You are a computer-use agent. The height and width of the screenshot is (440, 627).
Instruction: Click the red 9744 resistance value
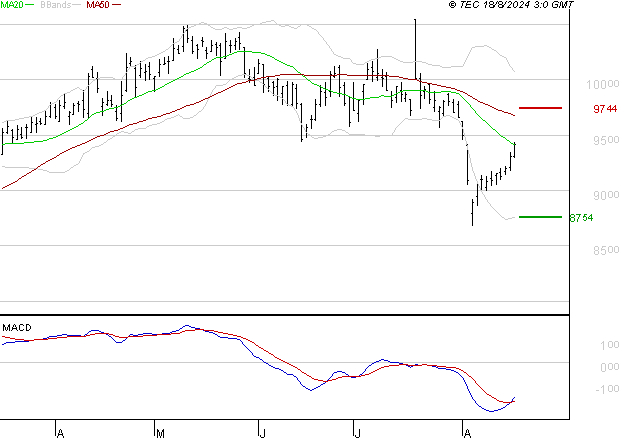tap(605, 109)
